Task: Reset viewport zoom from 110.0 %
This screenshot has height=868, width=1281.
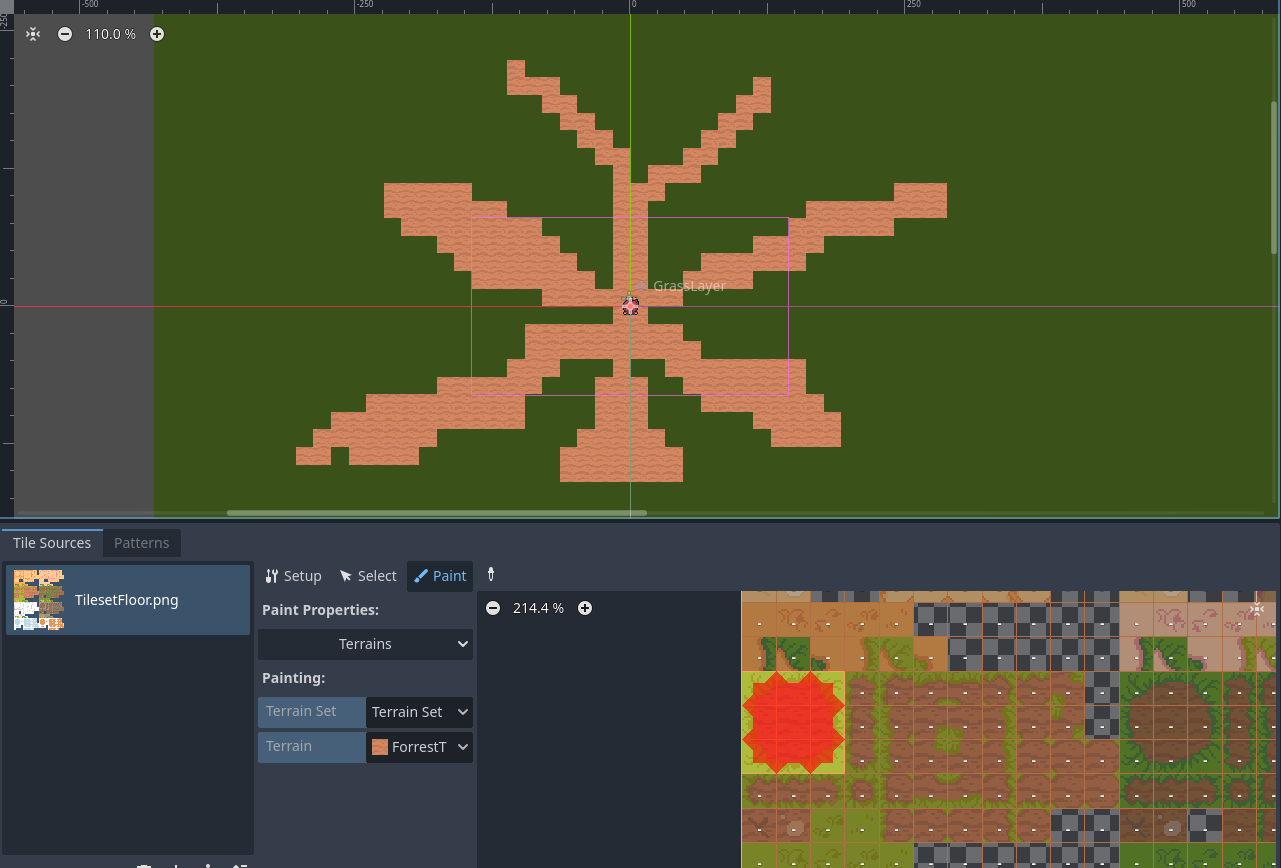Action: coord(110,34)
